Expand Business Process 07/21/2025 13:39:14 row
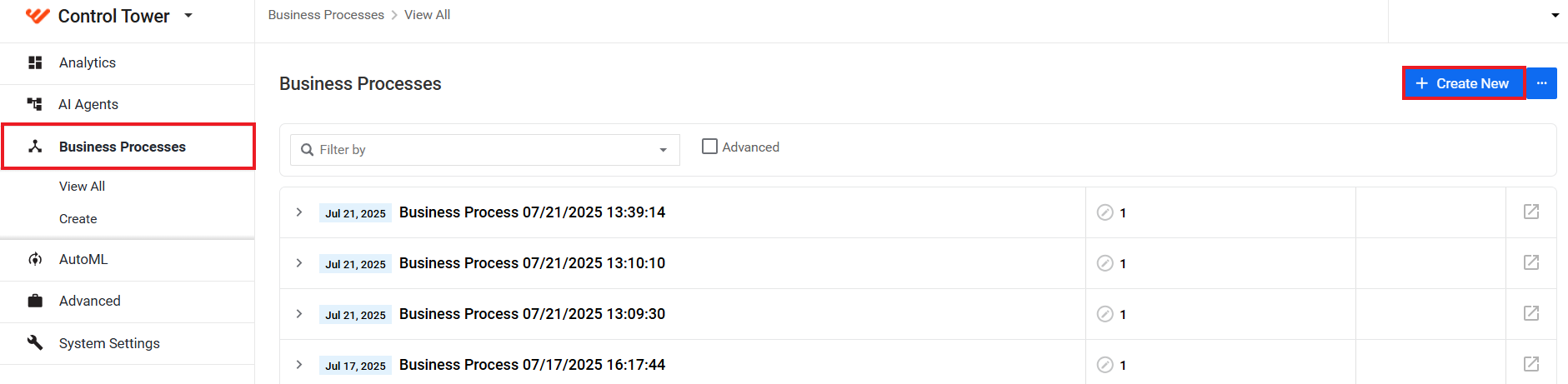Screen dimensions: 1568x384 point(299,212)
